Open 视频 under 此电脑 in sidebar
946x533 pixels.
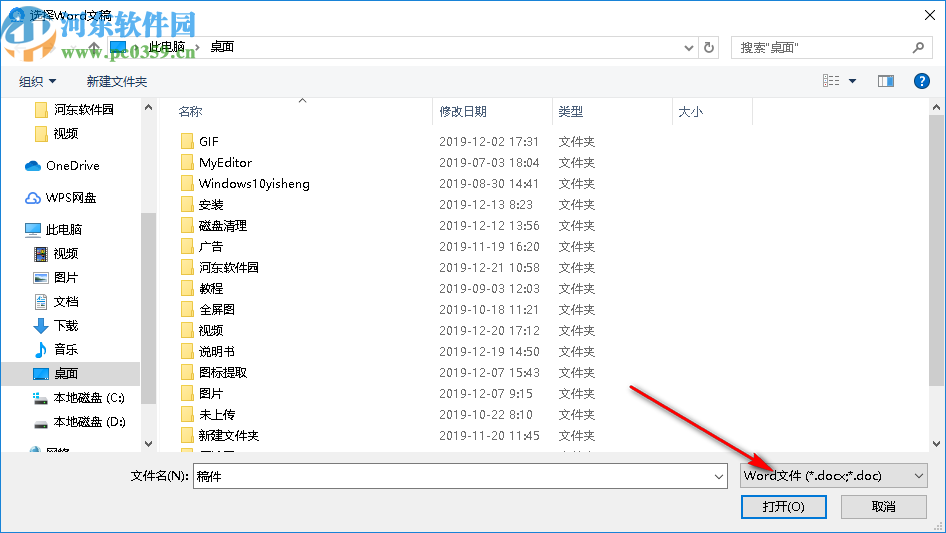tap(56, 254)
